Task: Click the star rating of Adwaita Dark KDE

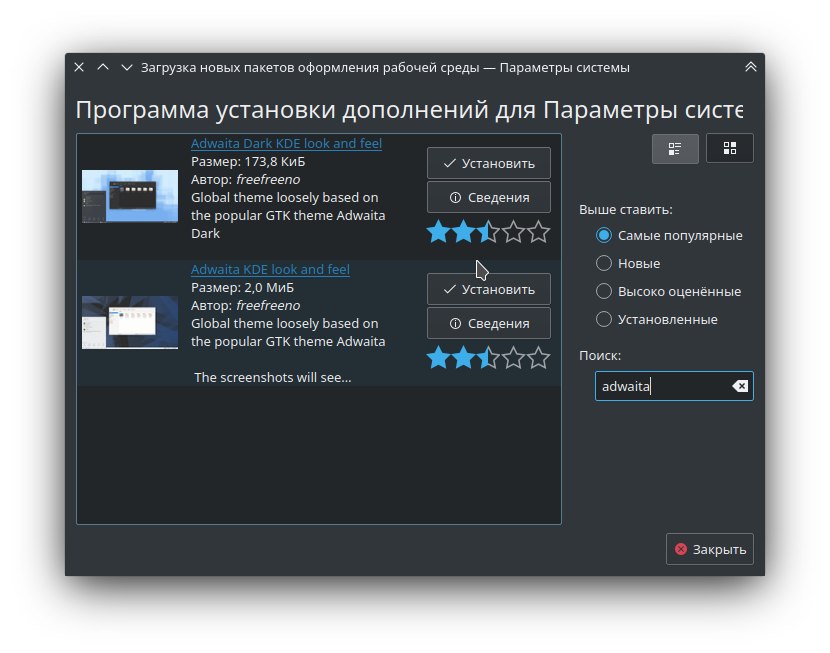Action: point(489,232)
